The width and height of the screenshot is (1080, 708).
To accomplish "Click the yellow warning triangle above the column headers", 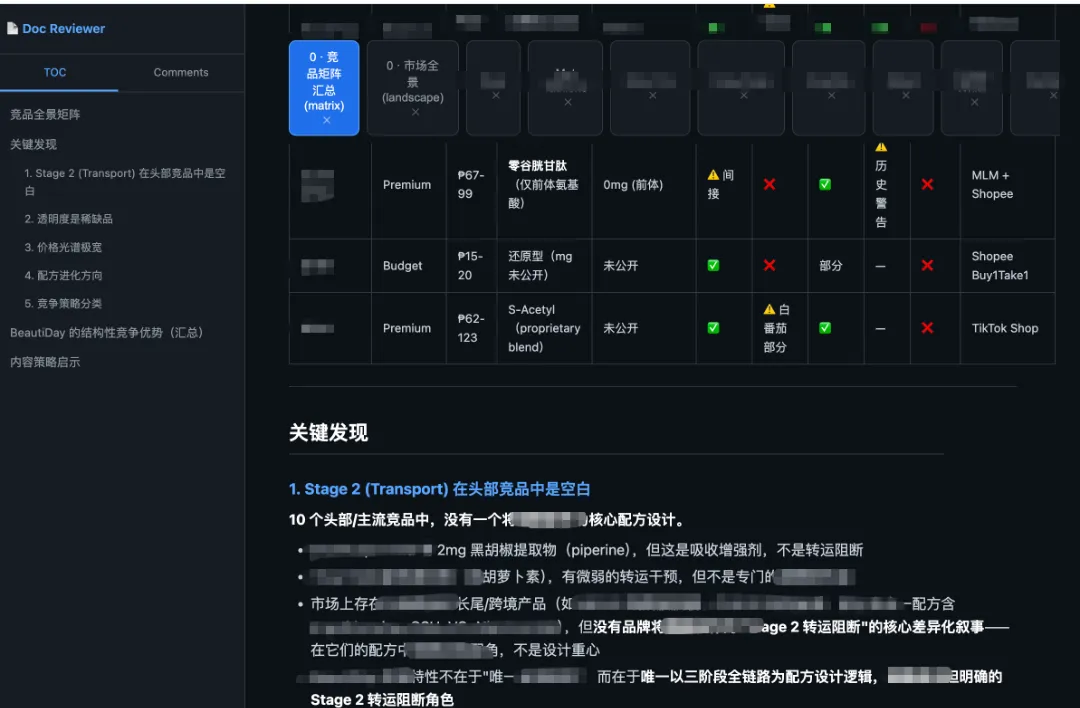I will pyautogui.click(x=768, y=6).
